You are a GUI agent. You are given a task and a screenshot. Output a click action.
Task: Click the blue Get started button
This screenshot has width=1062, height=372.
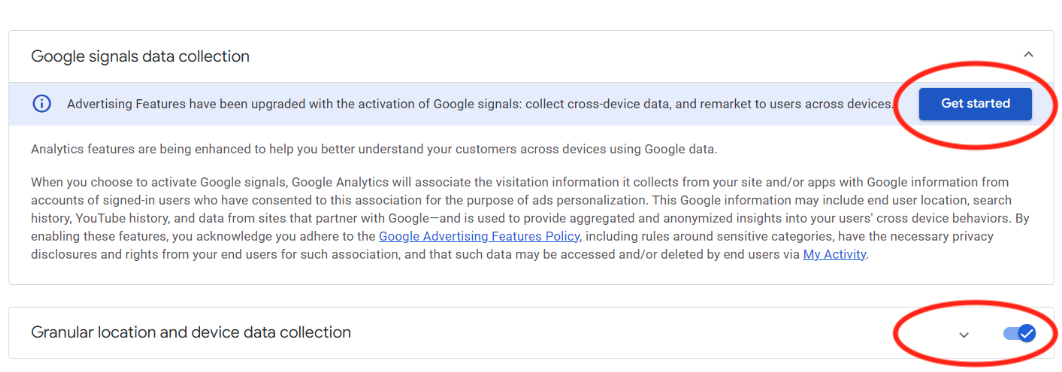[x=975, y=104]
